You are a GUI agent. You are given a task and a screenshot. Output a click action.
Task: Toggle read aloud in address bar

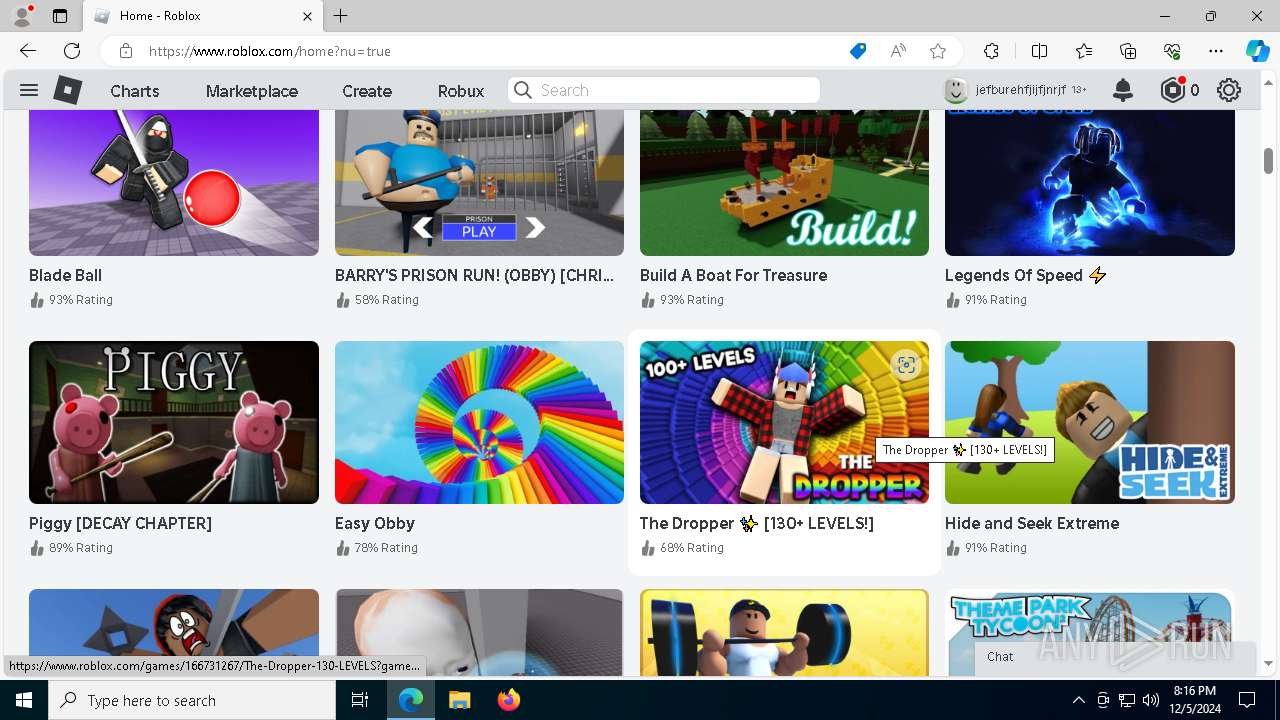[x=898, y=51]
